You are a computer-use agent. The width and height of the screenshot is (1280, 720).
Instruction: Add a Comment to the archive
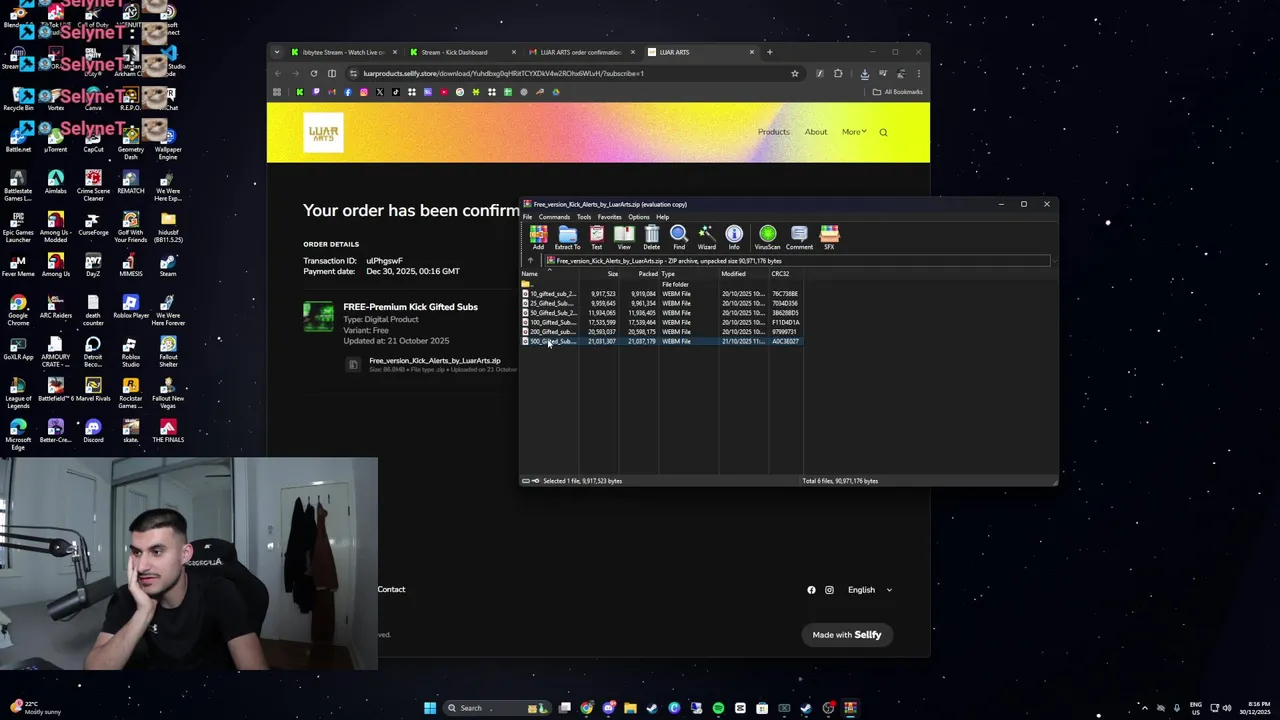click(x=799, y=237)
